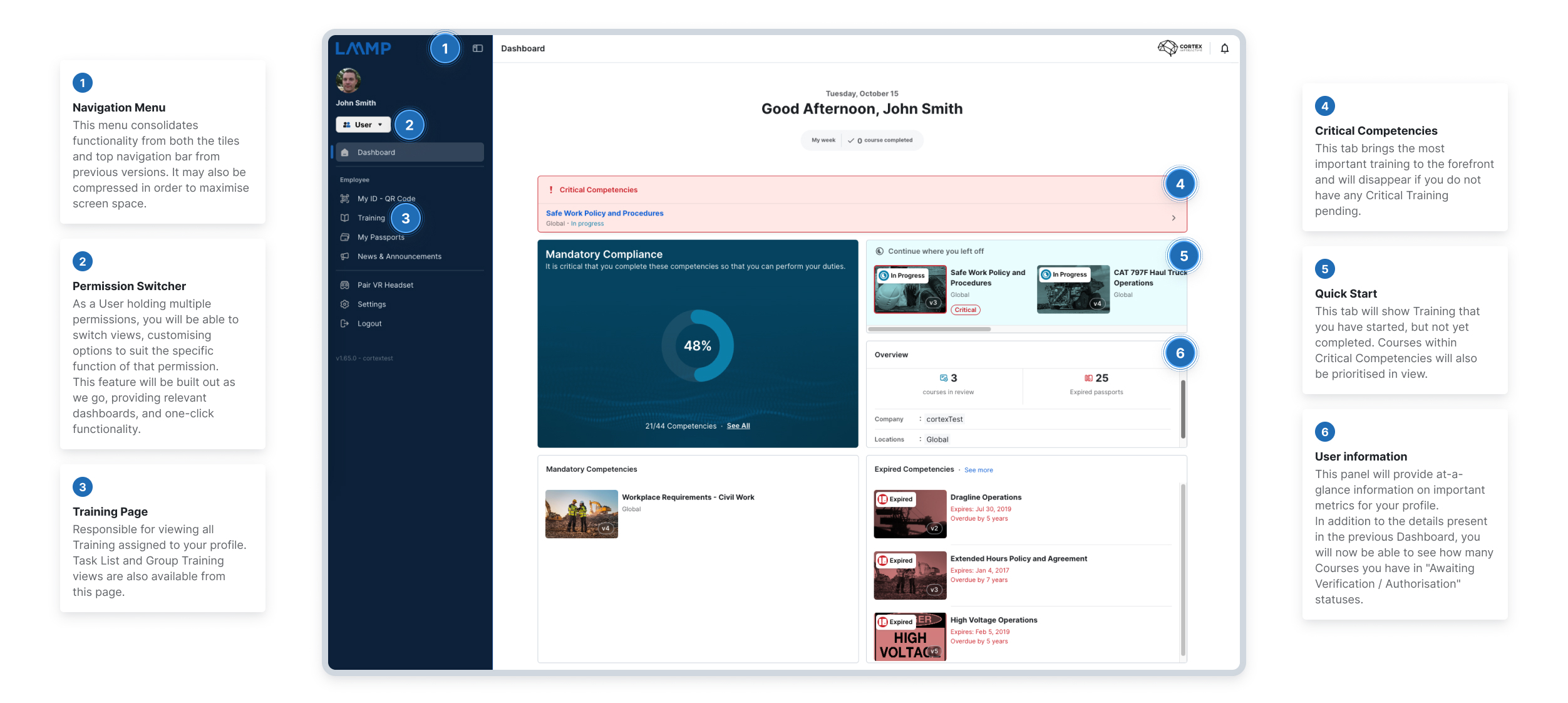Click the horizontal scrollbar under Continue section
The height and width of the screenshot is (703, 1568).
pyautogui.click(x=929, y=329)
